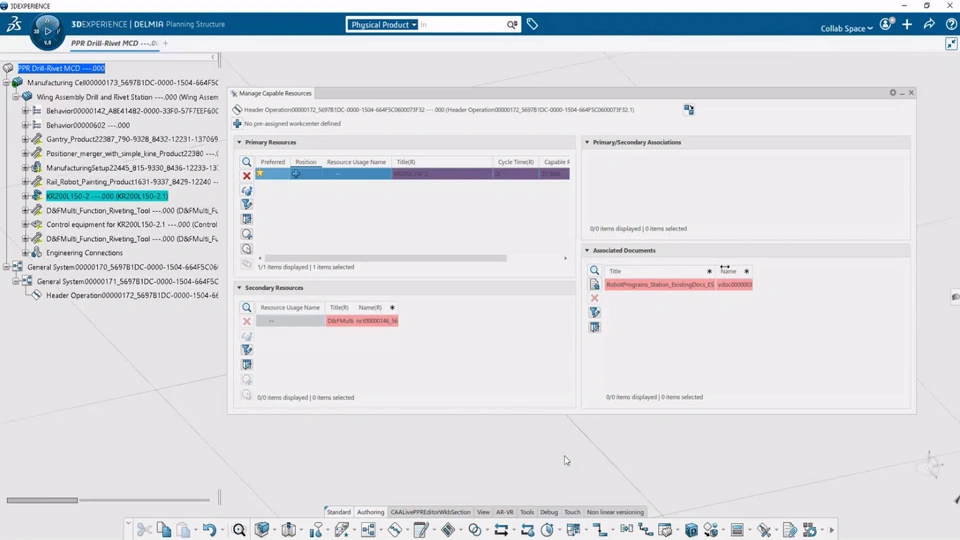Image resolution: width=960 pixels, height=540 pixels.
Task: Open the Help question mark icon
Action: point(951,24)
